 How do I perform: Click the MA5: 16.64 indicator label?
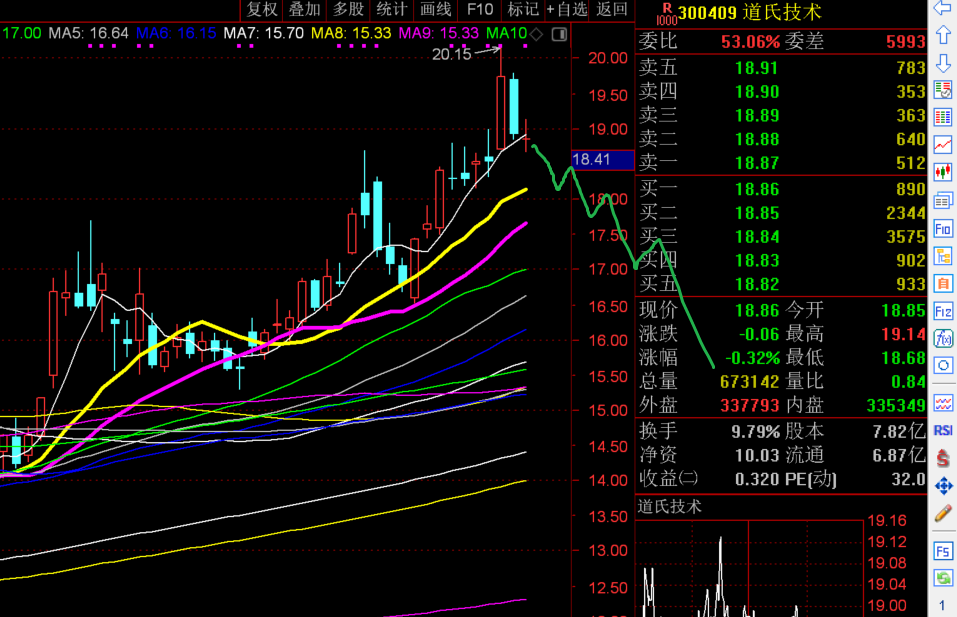(x=88, y=33)
